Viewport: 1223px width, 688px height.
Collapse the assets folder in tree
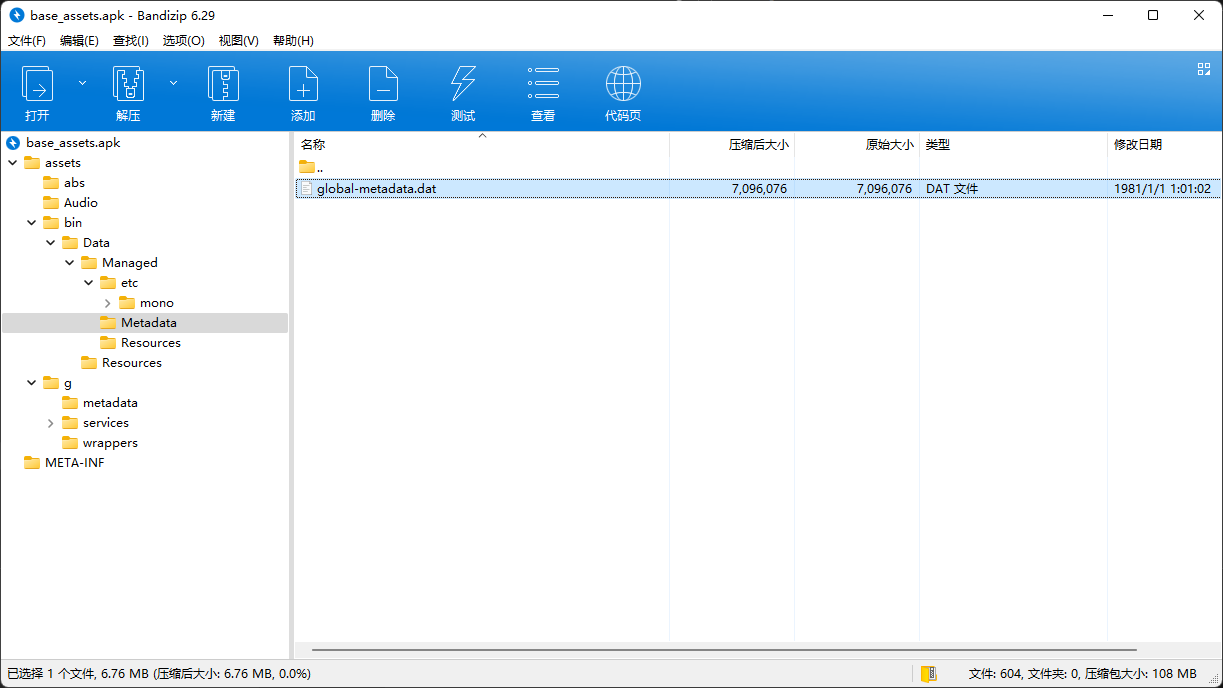point(13,163)
